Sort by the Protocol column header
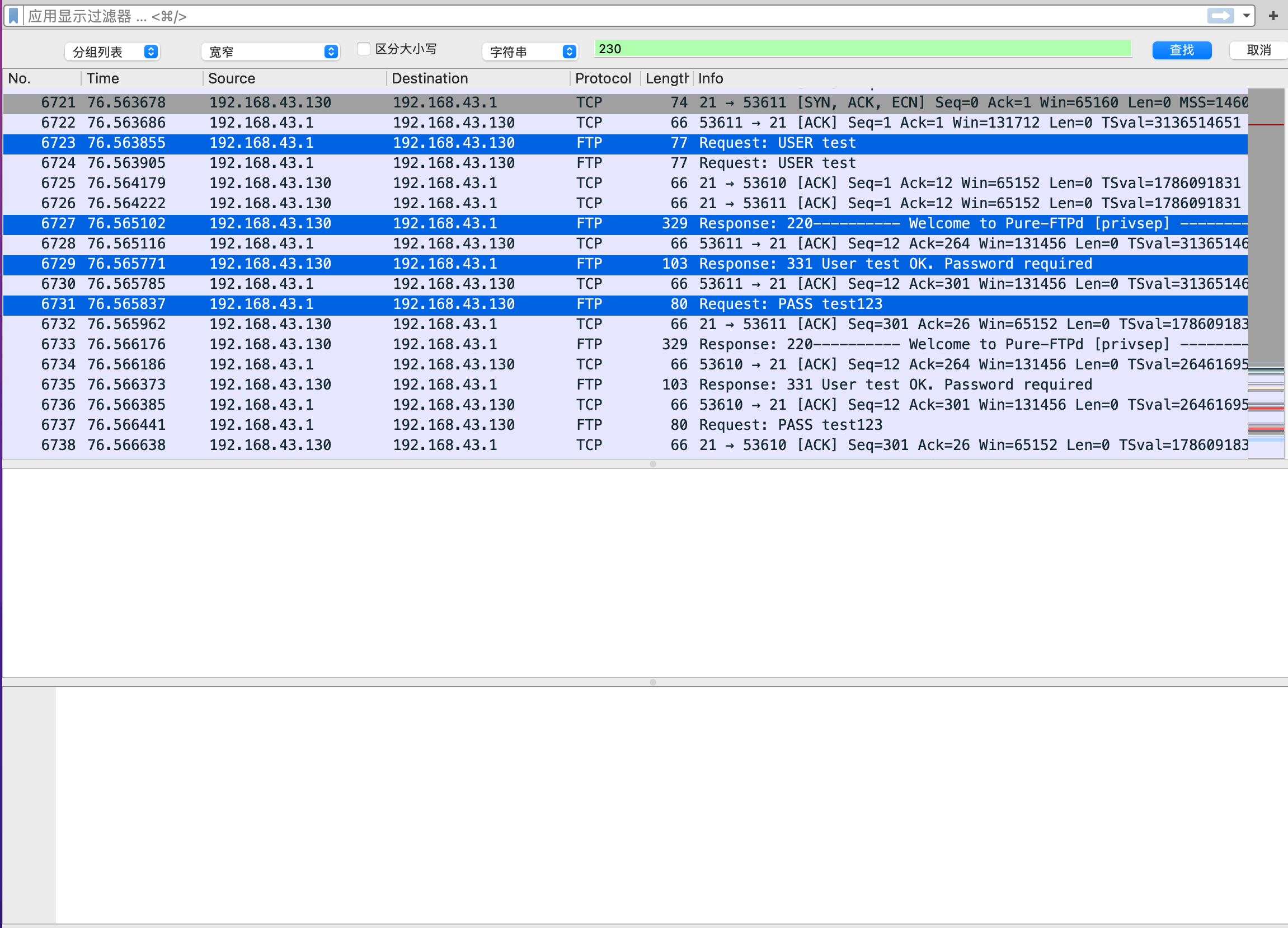The width and height of the screenshot is (1288, 928). pos(603,78)
